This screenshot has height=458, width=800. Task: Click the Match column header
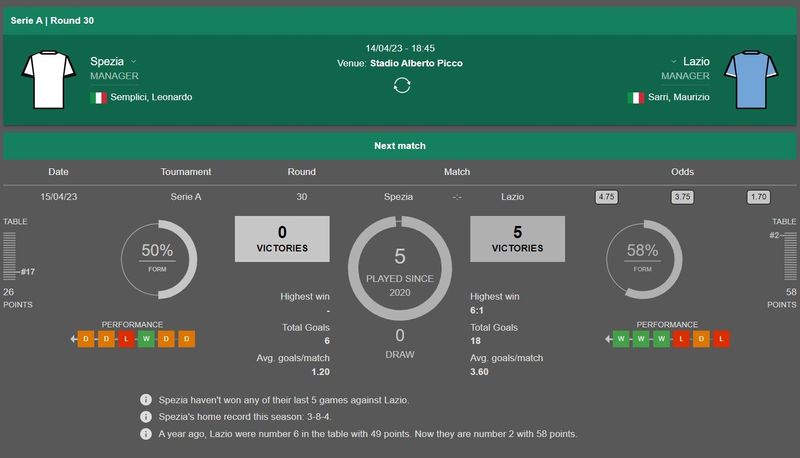(457, 172)
